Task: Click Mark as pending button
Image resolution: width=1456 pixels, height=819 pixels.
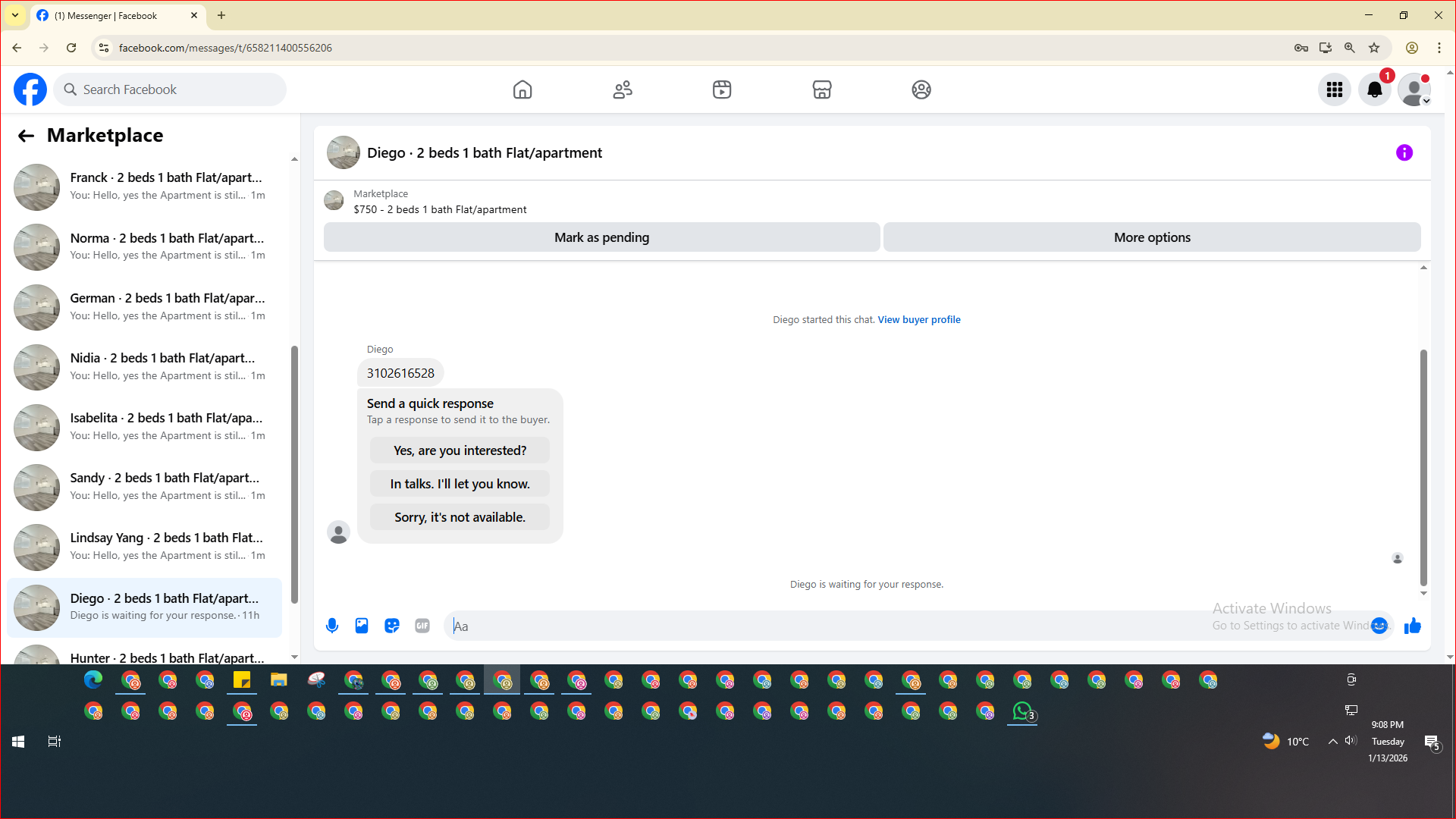Action: 601,237
